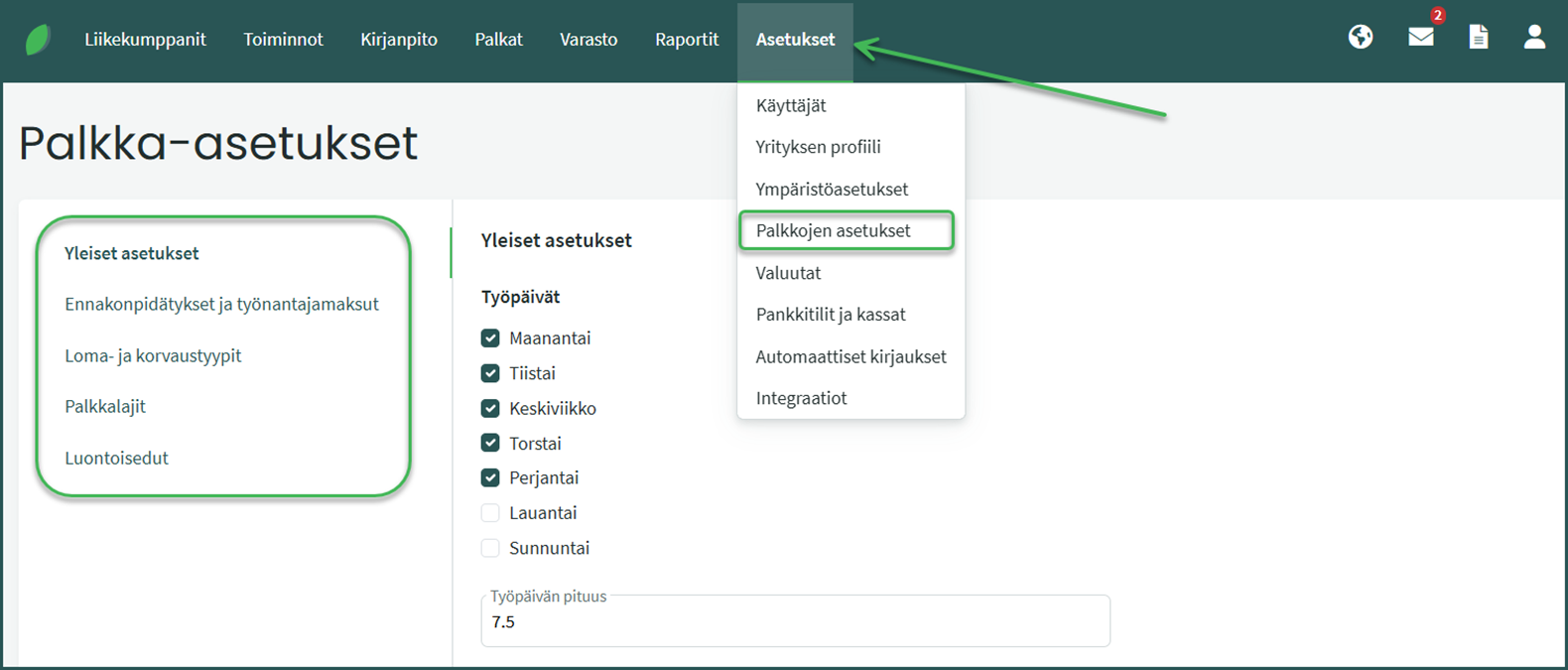Viewport: 1568px width, 670px height.
Task: Open the Liikekumppanit menu
Action: tap(145, 40)
